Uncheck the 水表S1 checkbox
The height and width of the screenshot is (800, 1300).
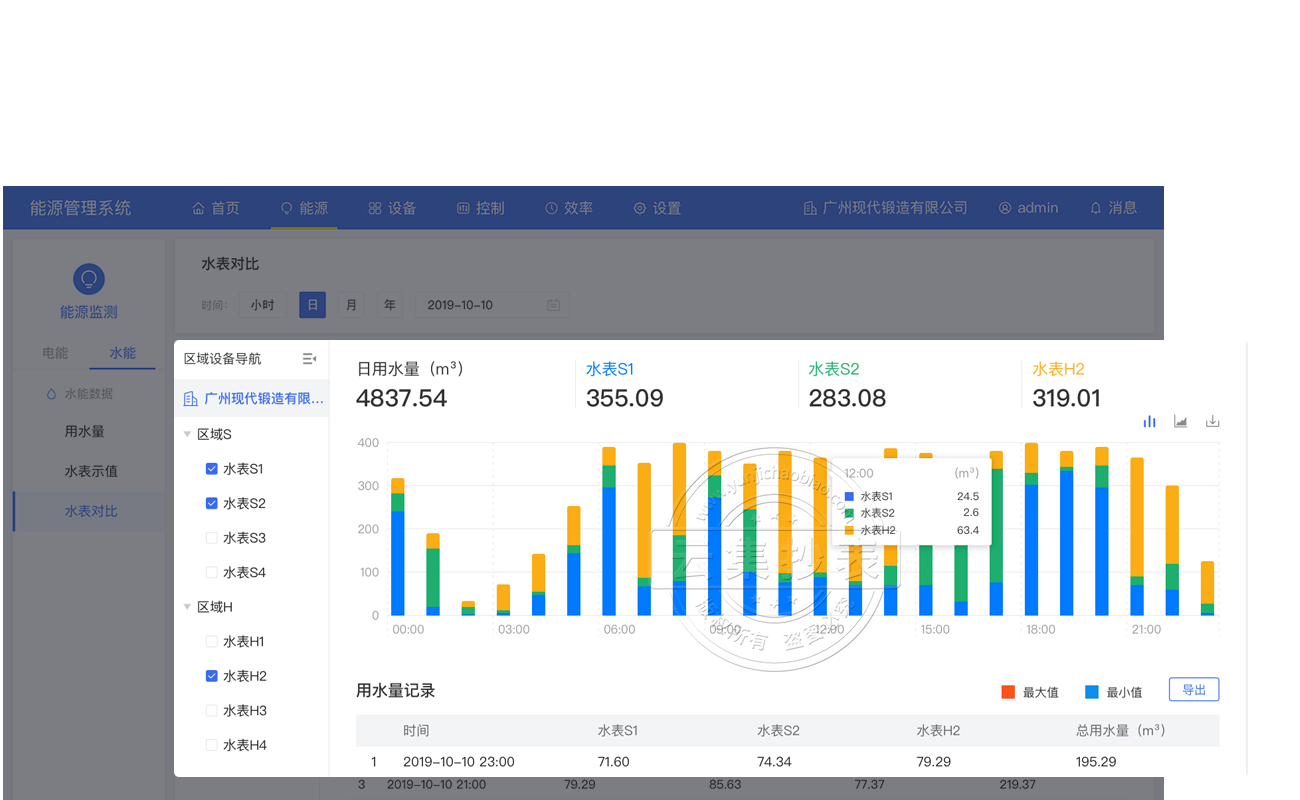pyautogui.click(x=212, y=469)
